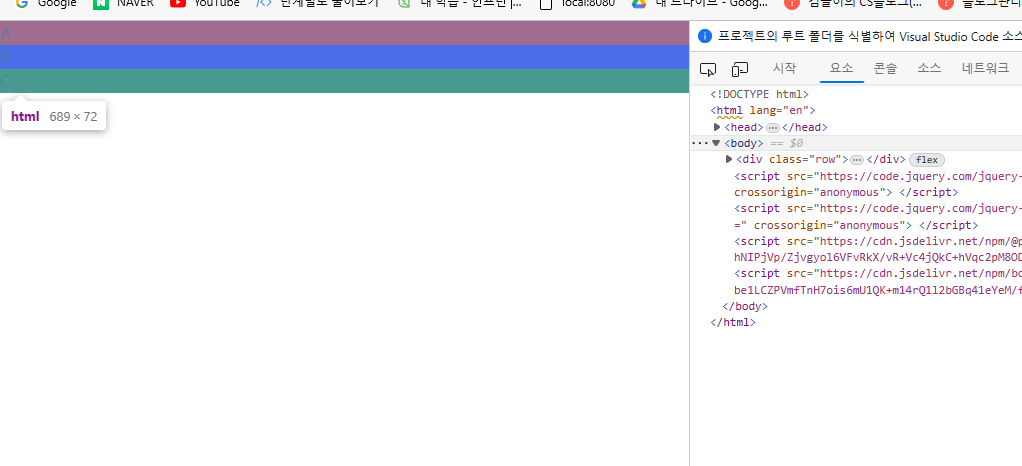
Task: Click the local:8080 bookmark page icon
Action: (547, 4)
